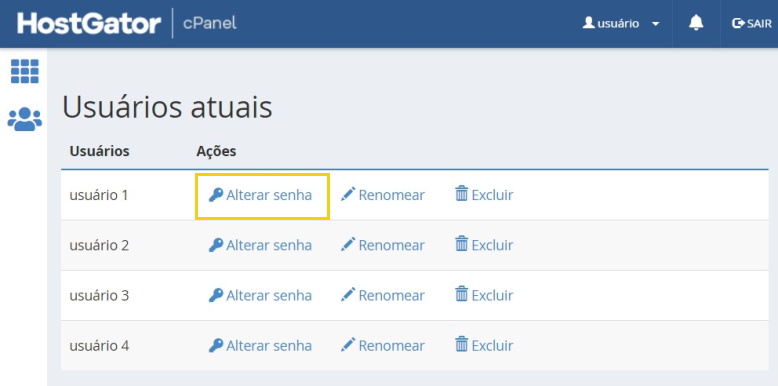
Task: Click the trash icon for usuário 1
Action: coord(461,194)
